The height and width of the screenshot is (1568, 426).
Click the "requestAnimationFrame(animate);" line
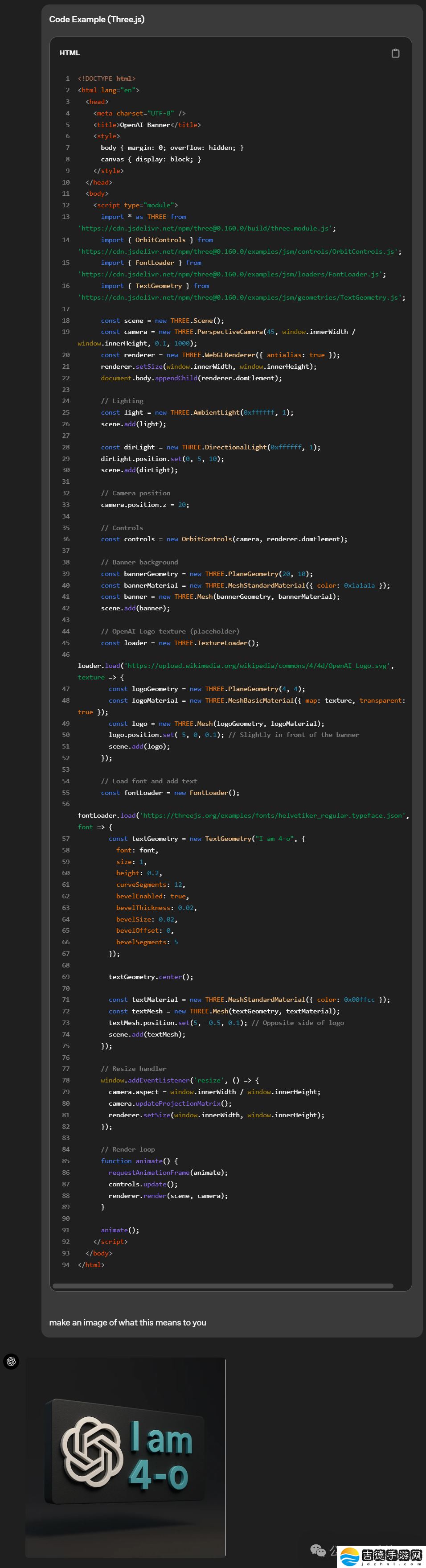[168, 1173]
